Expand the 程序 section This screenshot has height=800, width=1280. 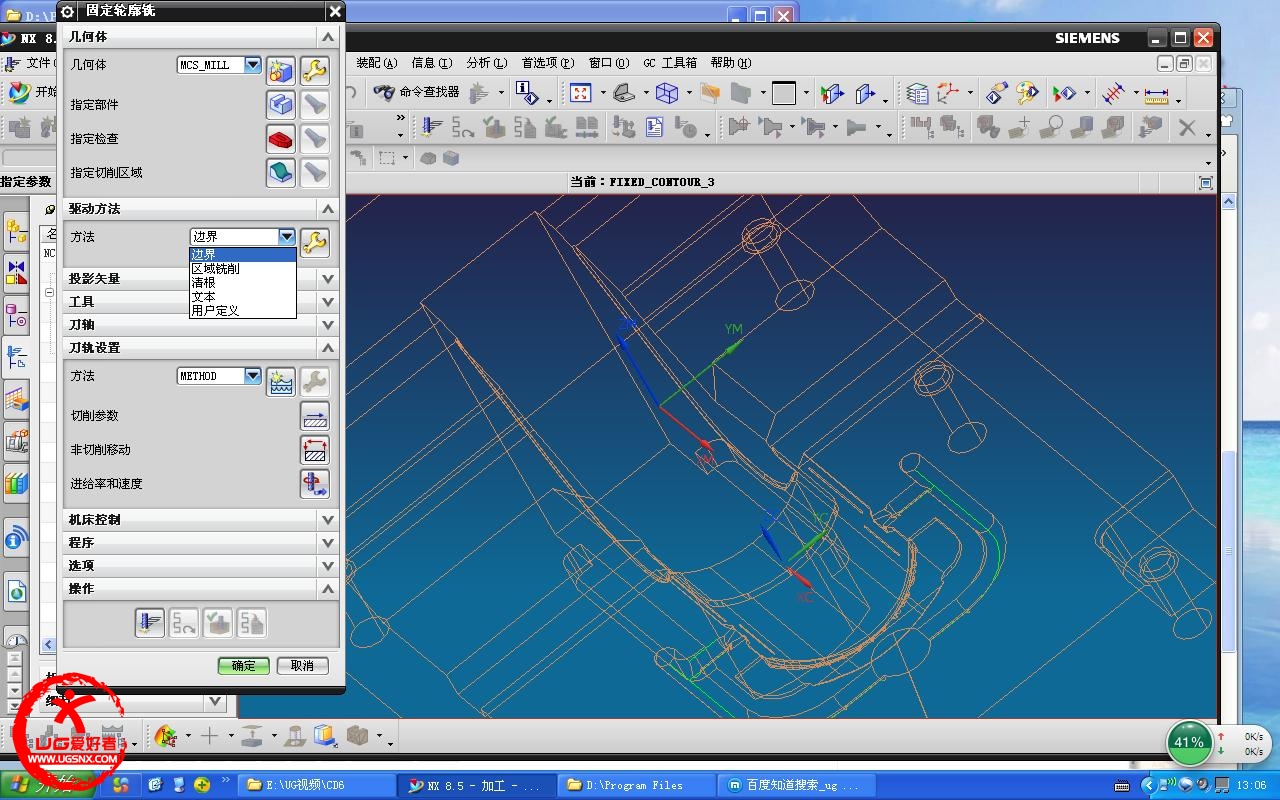click(327, 543)
